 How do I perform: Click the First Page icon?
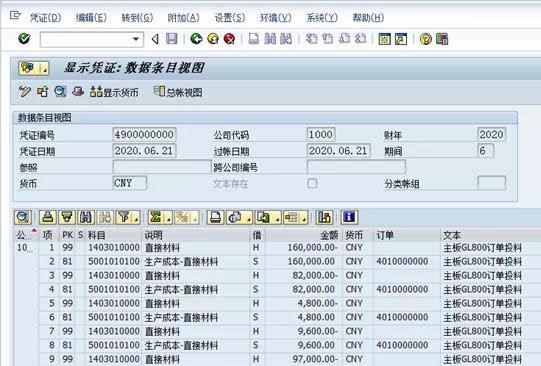(311, 39)
